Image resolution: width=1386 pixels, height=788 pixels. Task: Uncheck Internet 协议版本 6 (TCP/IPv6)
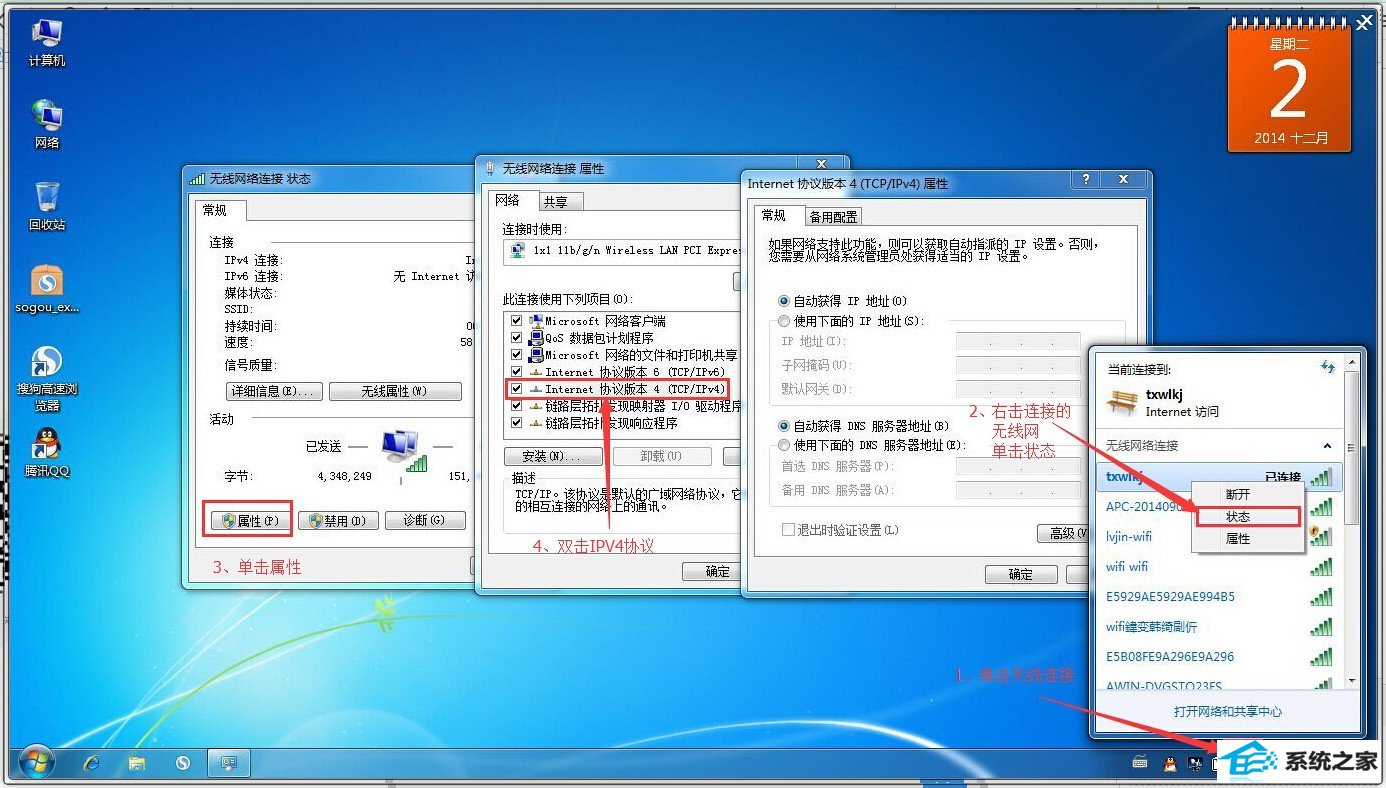(517, 372)
